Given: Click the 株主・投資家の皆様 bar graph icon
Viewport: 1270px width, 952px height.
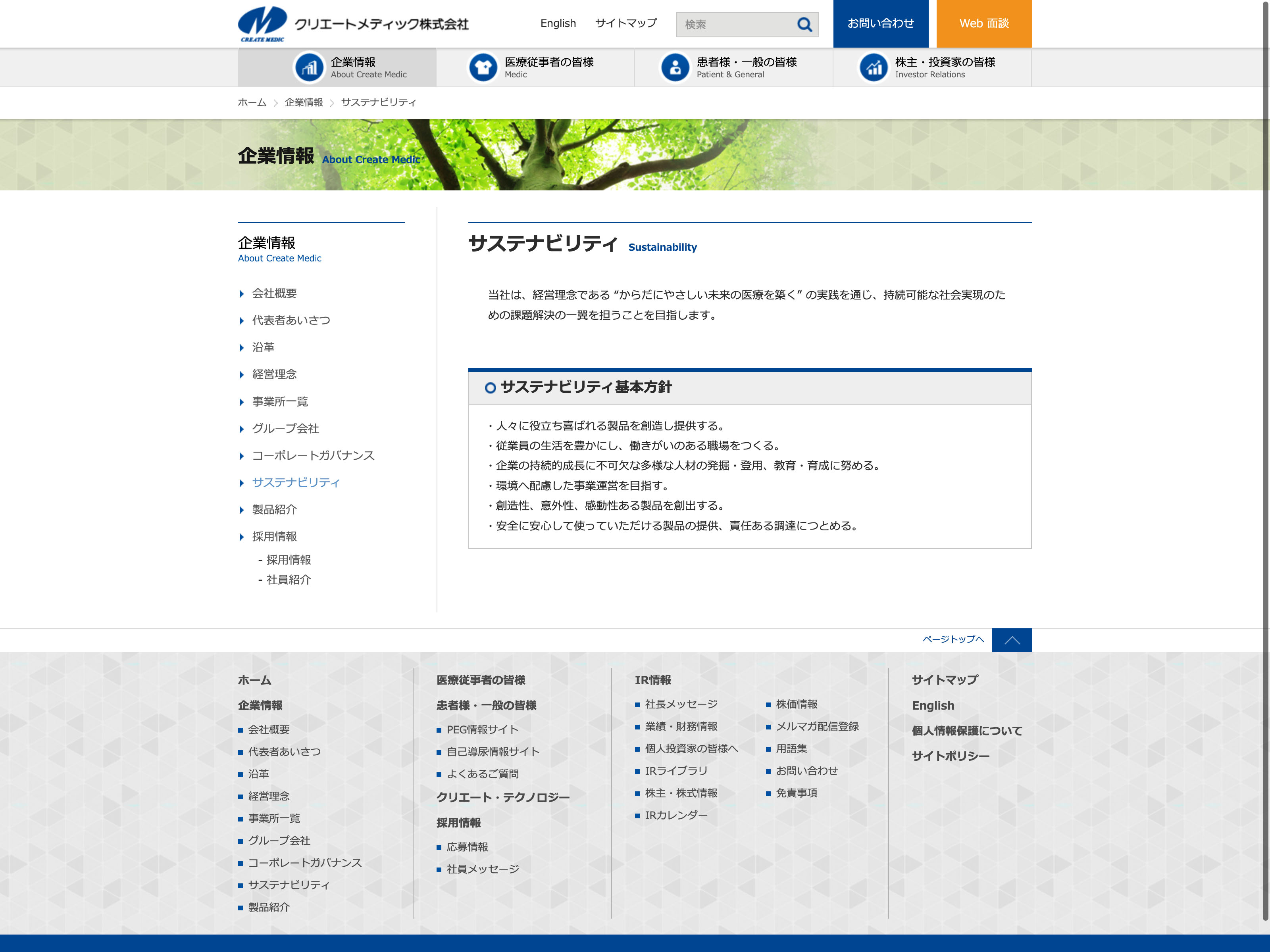Looking at the screenshot, I should tap(873, 68).
